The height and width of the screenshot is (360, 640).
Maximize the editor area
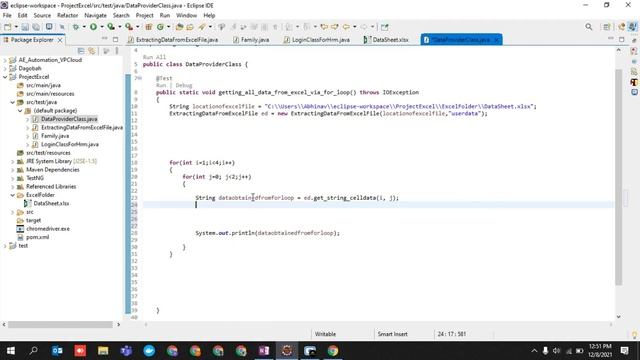(622, 39)
